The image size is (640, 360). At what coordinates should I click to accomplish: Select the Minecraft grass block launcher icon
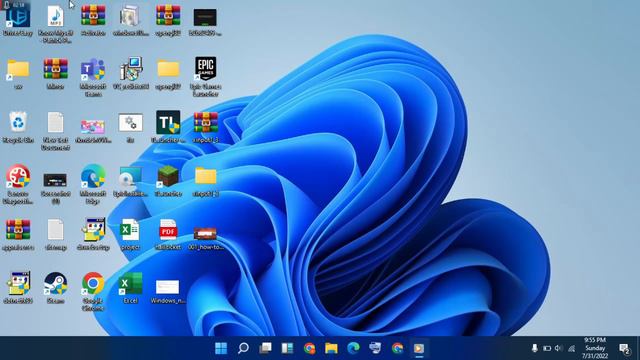[168, 181]
